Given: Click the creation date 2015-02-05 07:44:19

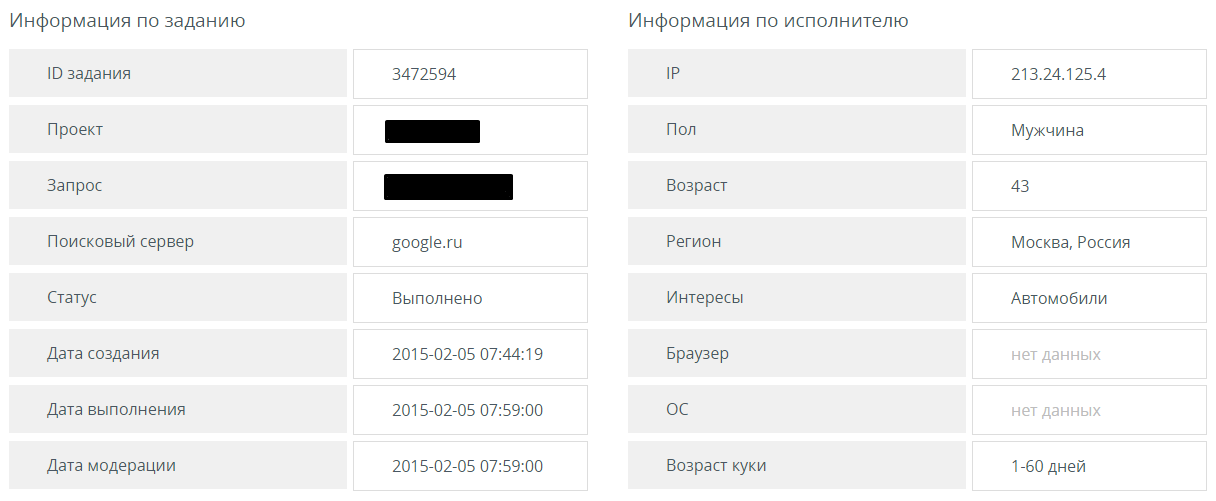Looking at the screenshot, I should tap(467, 354).
